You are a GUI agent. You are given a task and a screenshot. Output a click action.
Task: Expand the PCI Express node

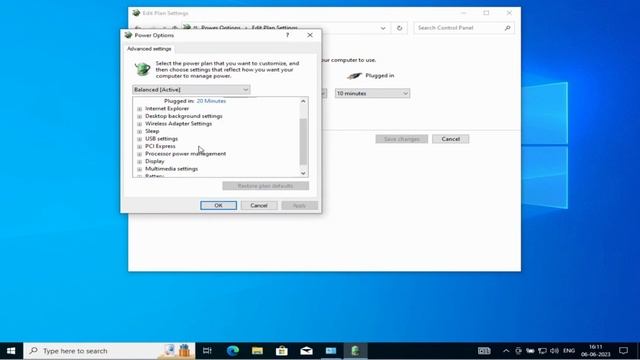click(140, 147)
